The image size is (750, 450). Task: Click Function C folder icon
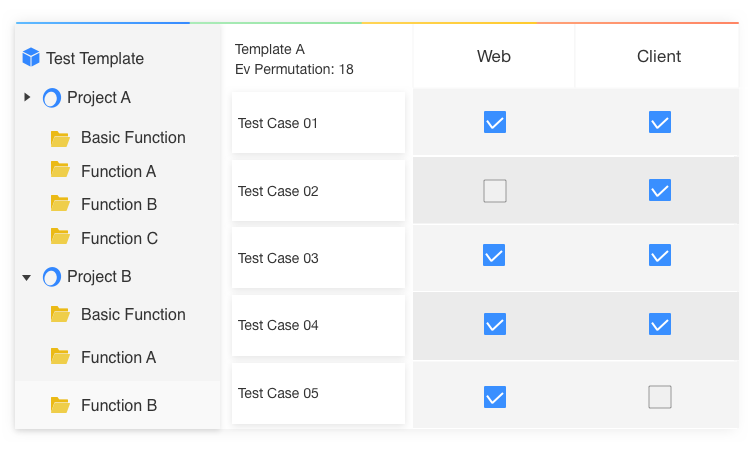60,236
